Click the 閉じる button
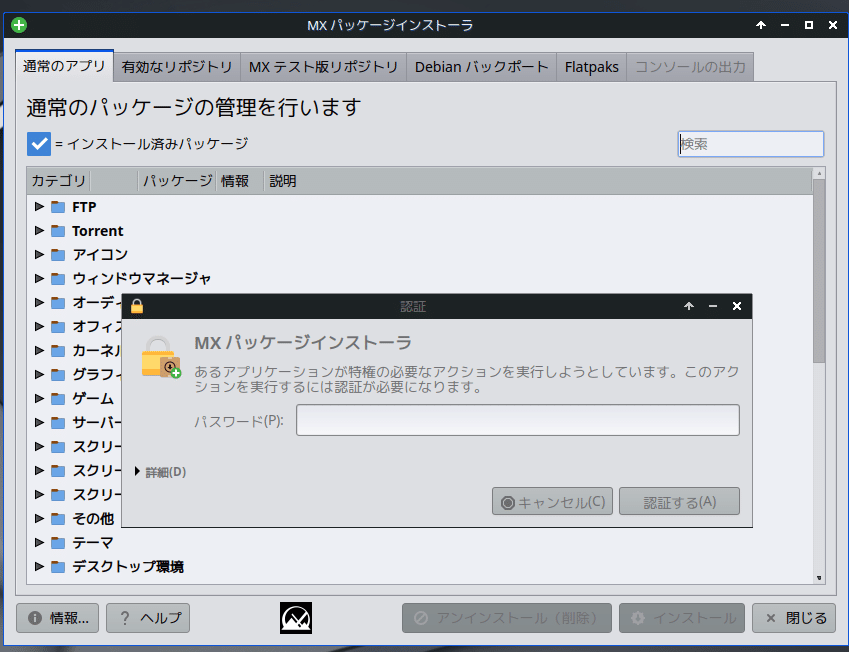 click(794, 618)
